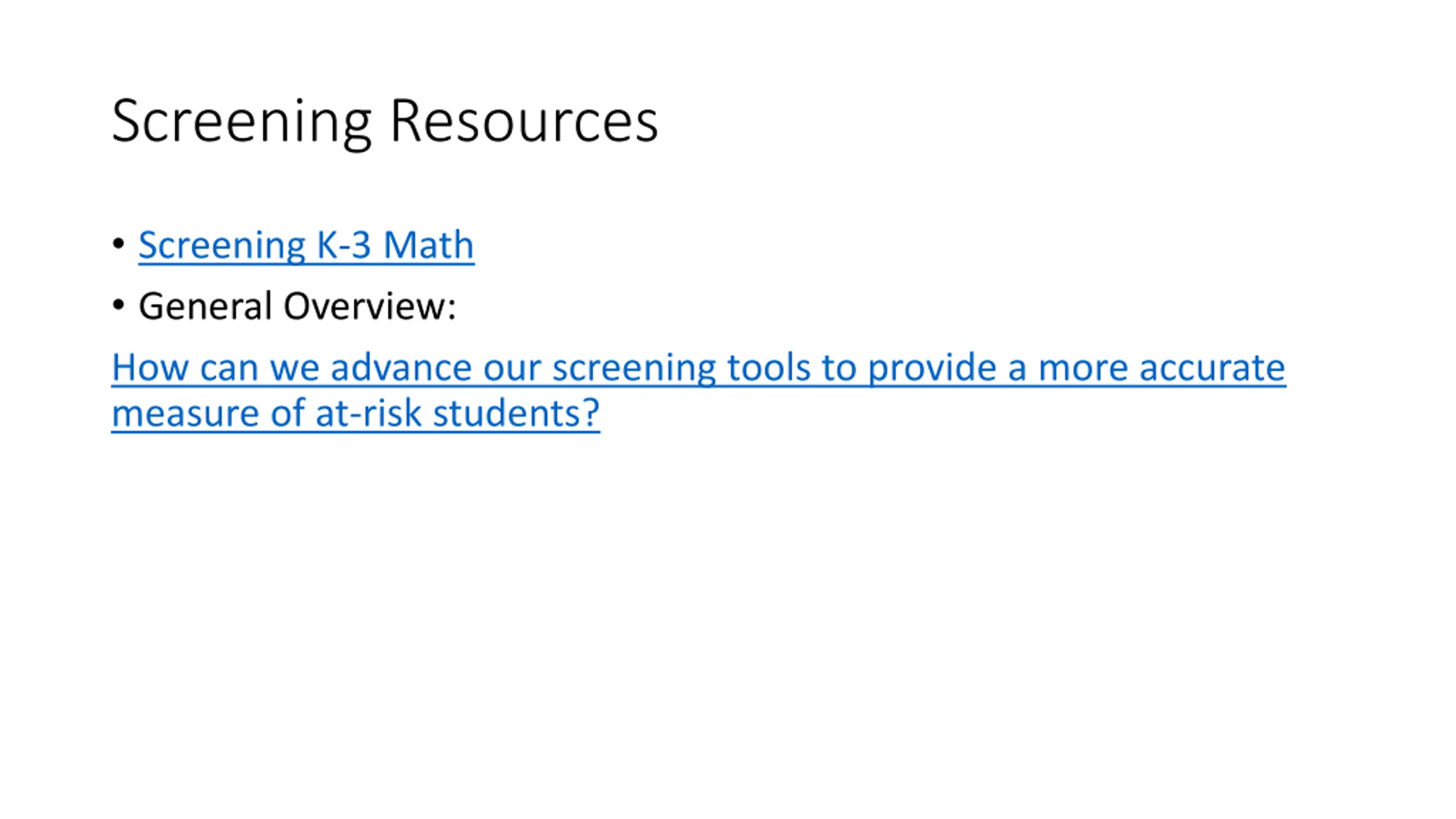Open the 'How can we advance' link

698,368
